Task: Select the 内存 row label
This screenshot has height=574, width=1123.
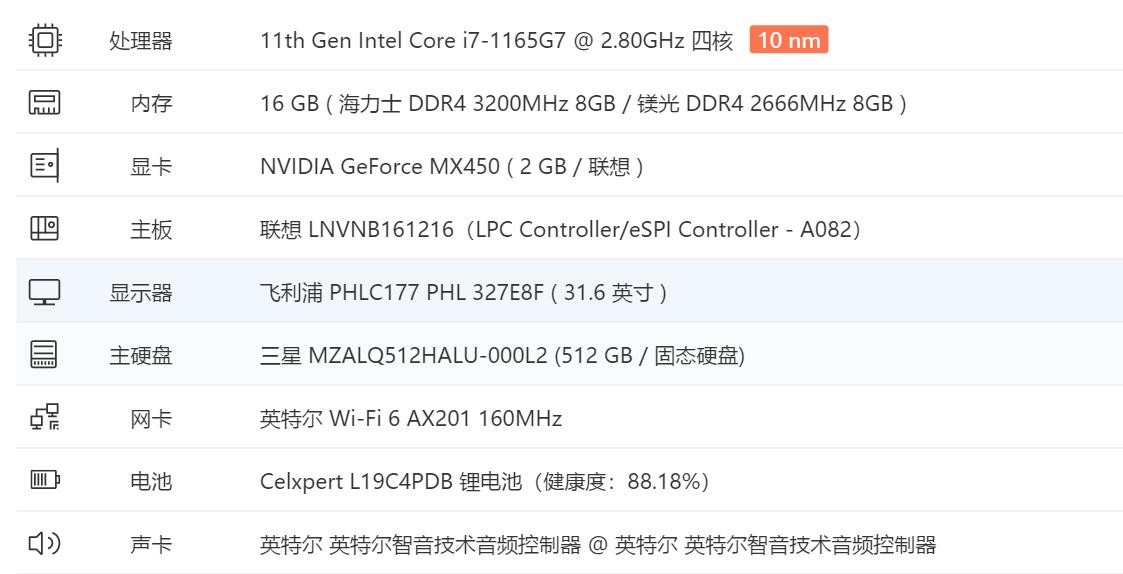Action: pos(151,104)
